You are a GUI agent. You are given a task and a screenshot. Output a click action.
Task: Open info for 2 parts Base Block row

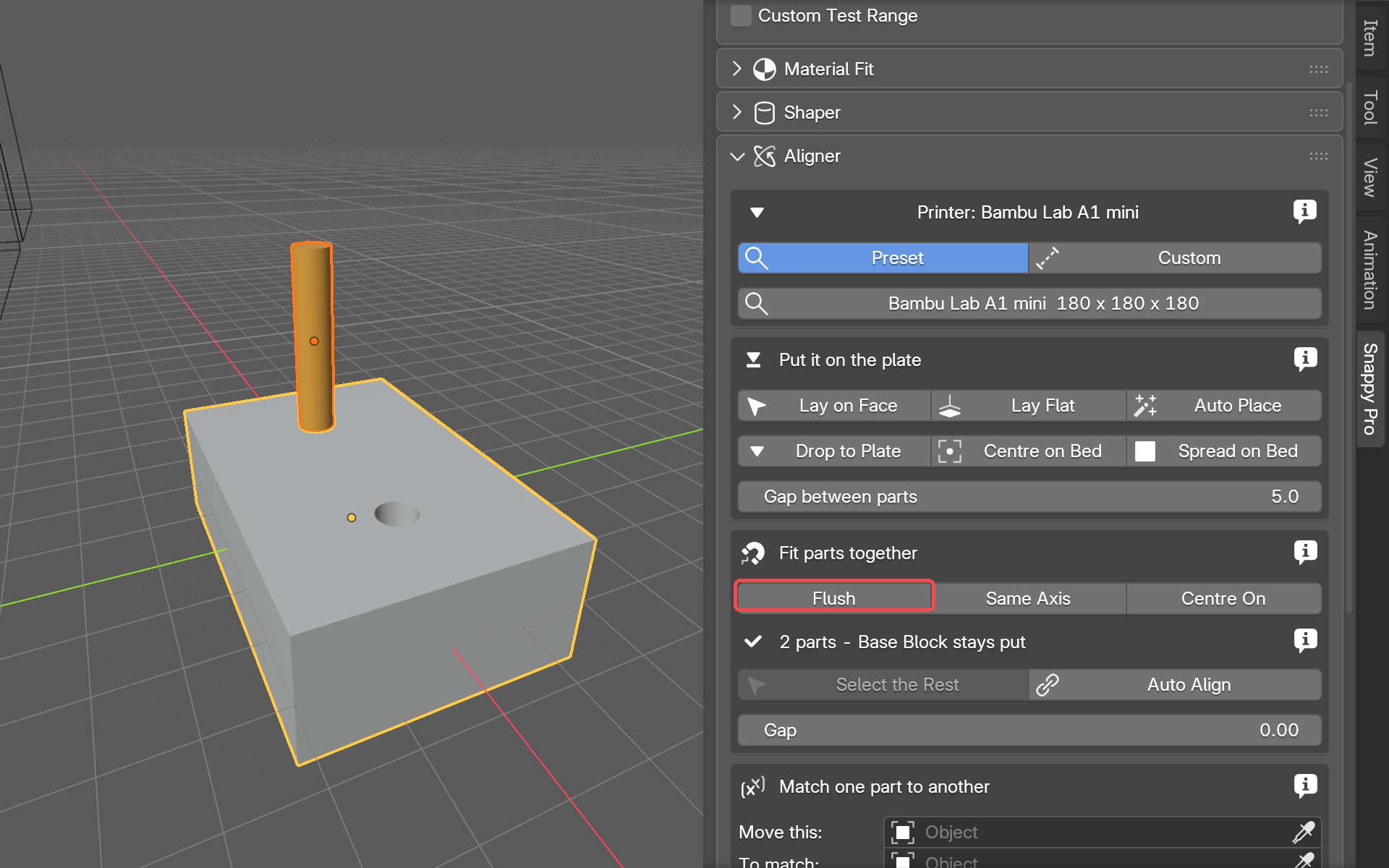pos(1305,640)
